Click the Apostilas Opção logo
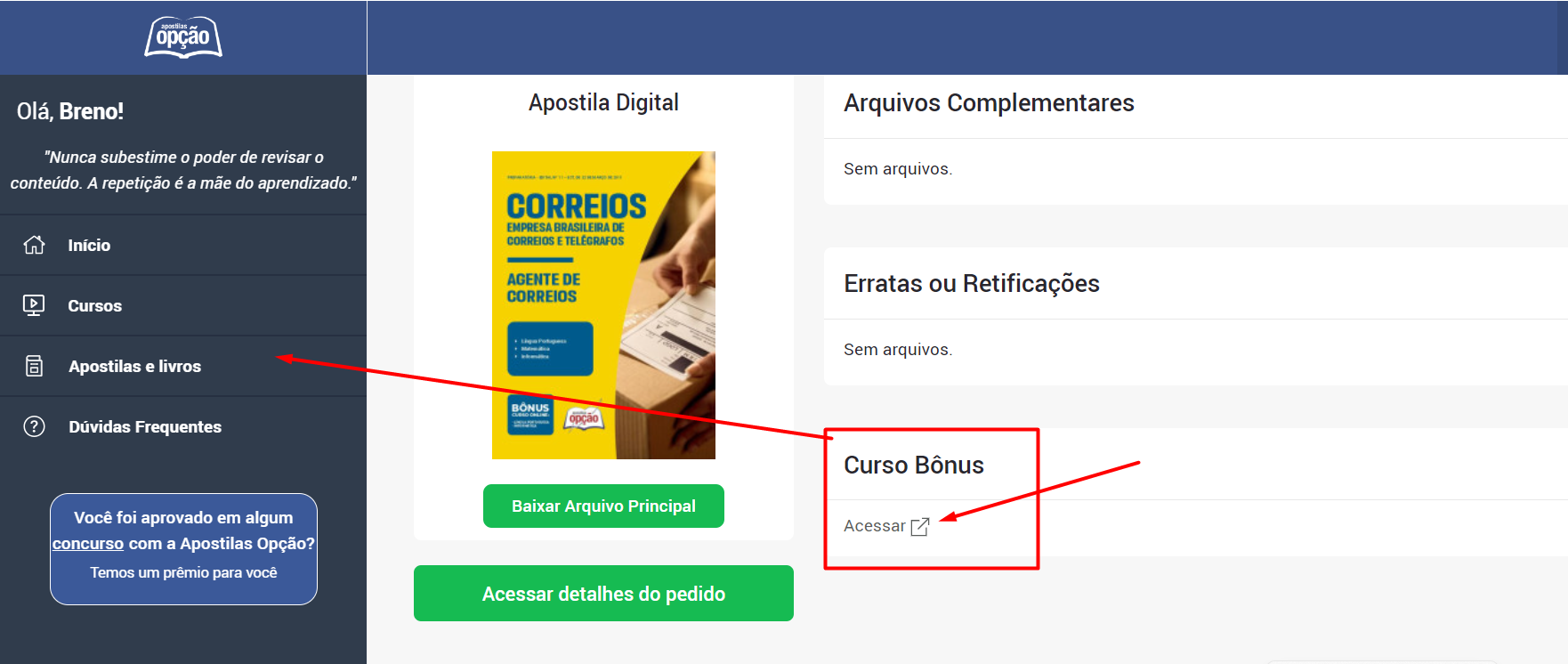Image resolution: width=1568 pixels, height=664 pixels. [x=183, y=37]
